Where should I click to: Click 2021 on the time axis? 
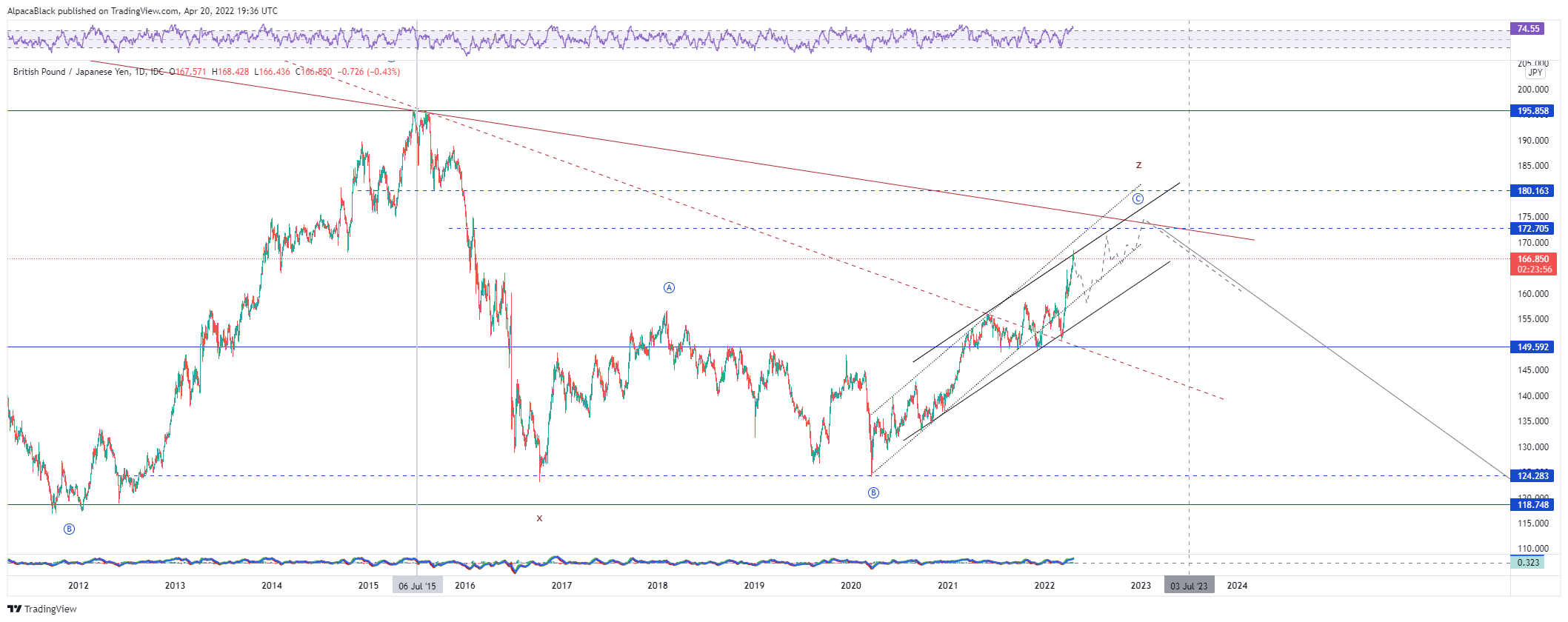point(947,586)
